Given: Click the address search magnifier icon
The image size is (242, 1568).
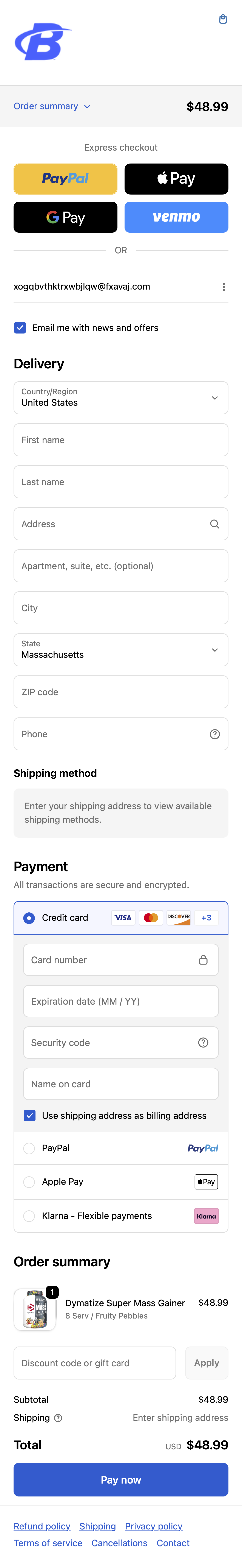Looking at the screenshot, I should pyautogui.click(x=215, y=524).
